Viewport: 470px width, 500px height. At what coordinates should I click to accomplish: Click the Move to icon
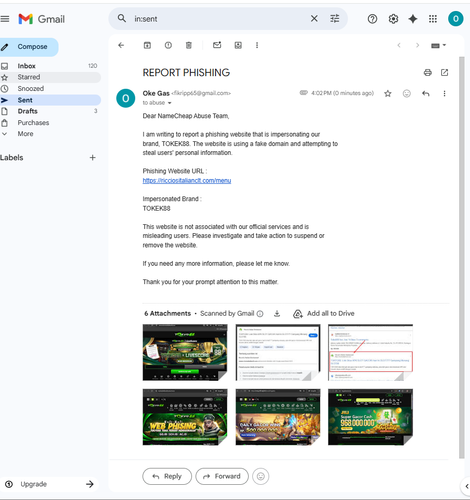coord(238,45)
